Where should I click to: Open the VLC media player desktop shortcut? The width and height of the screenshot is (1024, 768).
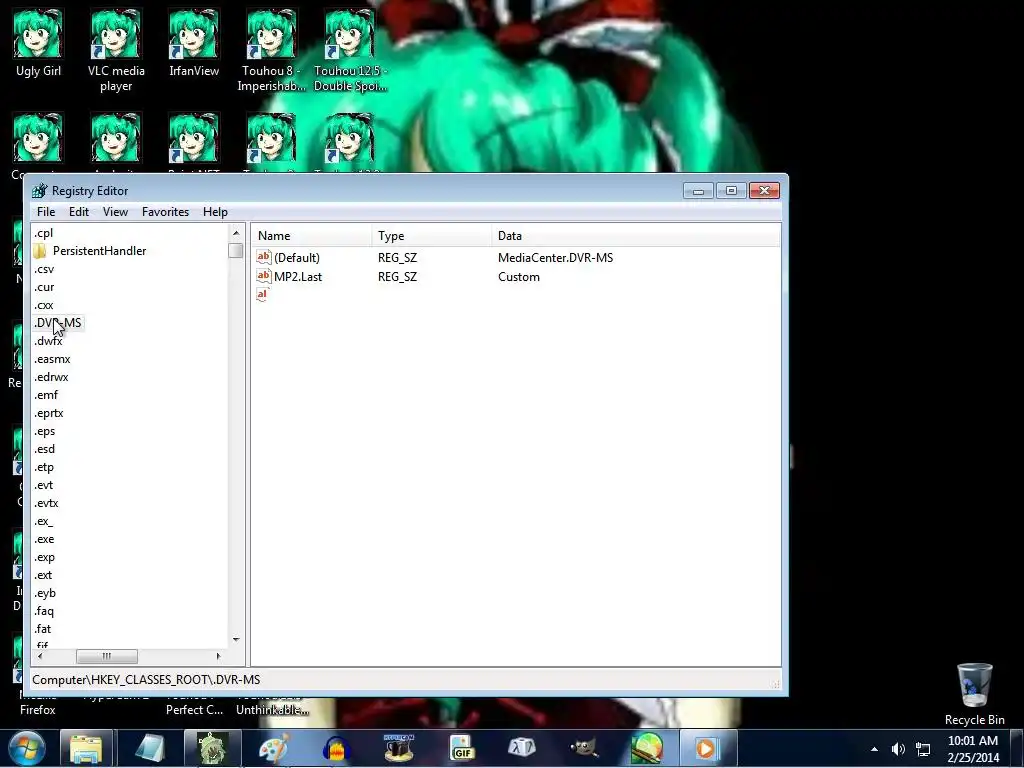pos(116,50)
